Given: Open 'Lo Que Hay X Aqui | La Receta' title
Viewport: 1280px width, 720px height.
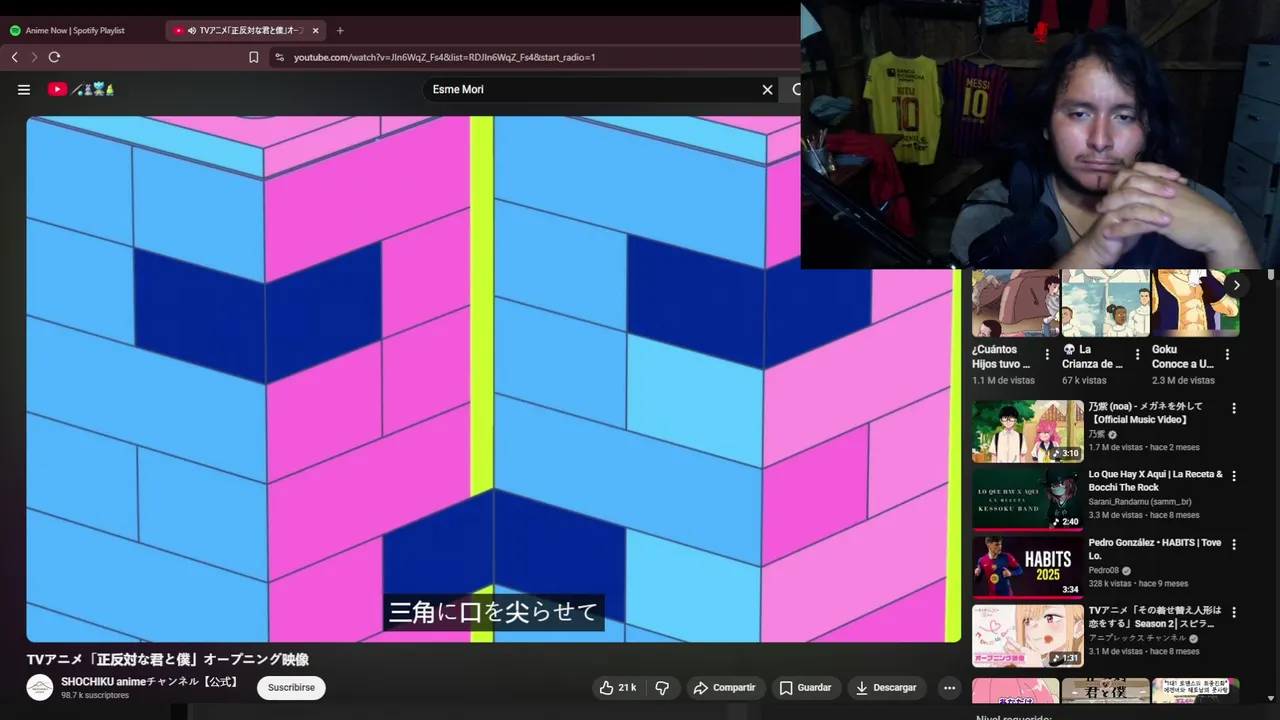Looking at the screenshot, I should click(x=1156, y=481).
